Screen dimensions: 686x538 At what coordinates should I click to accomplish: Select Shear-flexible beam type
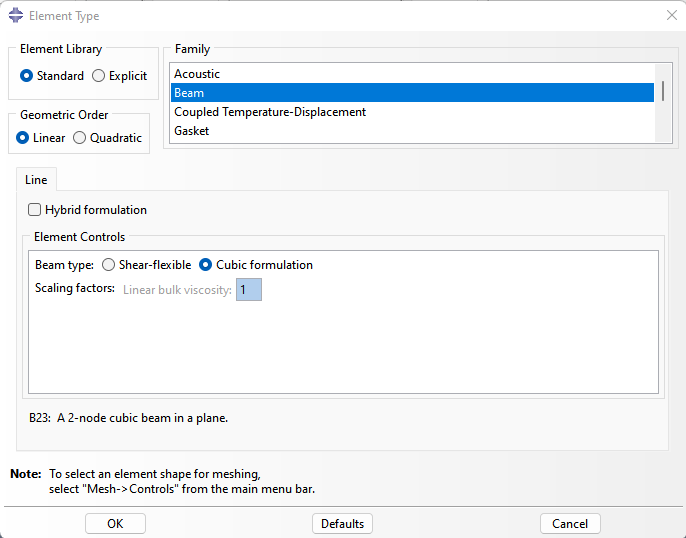(x=147, y=265)
